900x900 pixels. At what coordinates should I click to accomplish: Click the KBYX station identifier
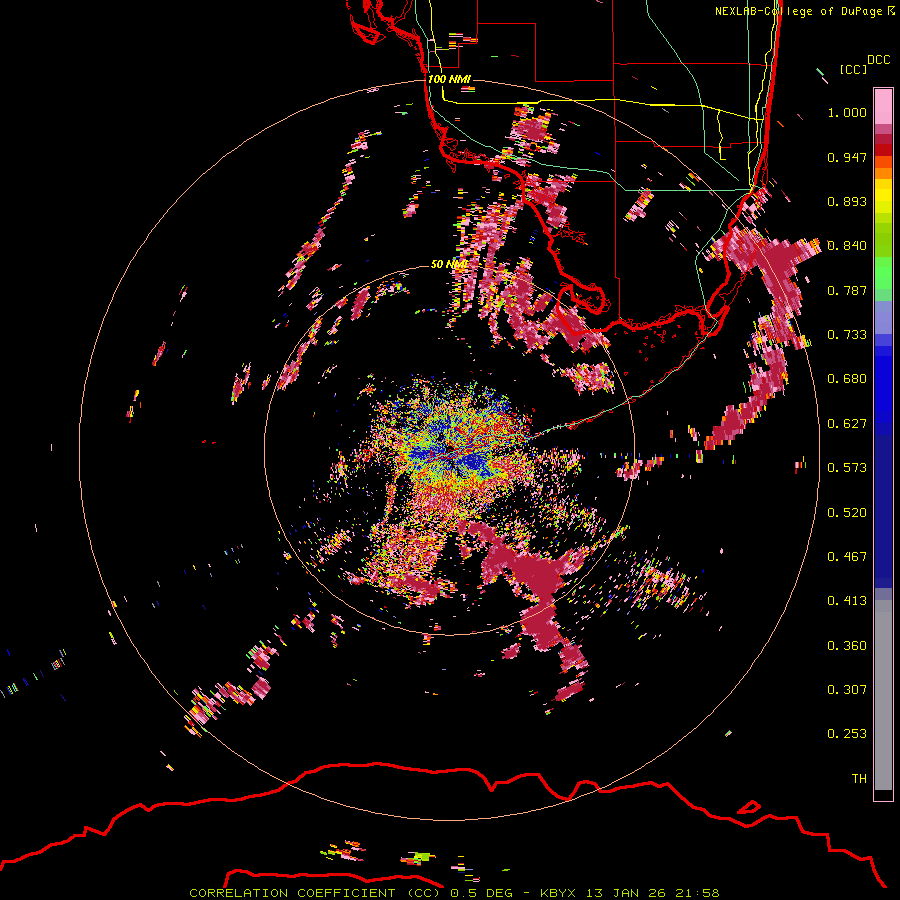point(560,893)
